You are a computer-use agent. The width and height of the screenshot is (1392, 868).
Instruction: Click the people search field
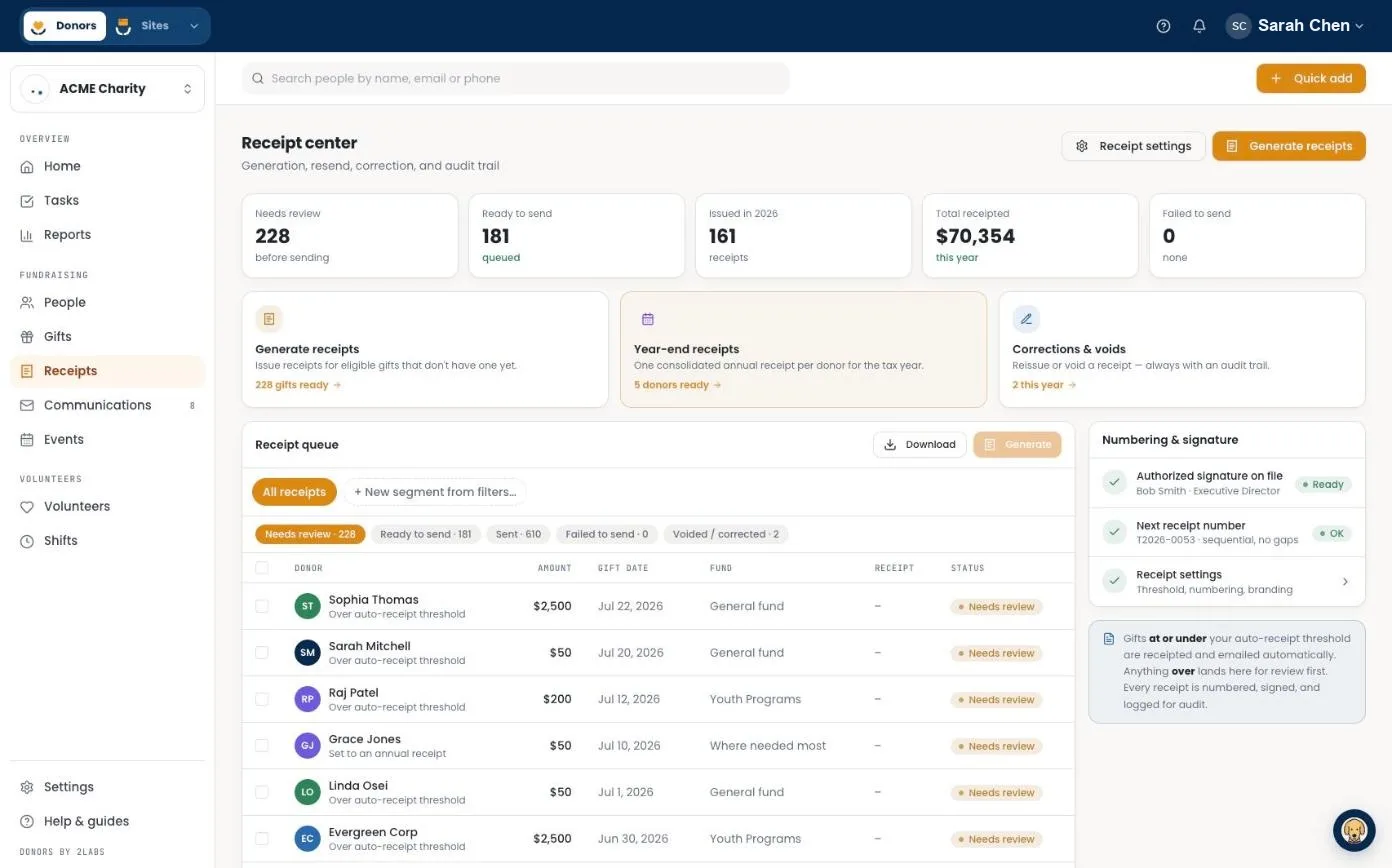[x=515, y=78]
